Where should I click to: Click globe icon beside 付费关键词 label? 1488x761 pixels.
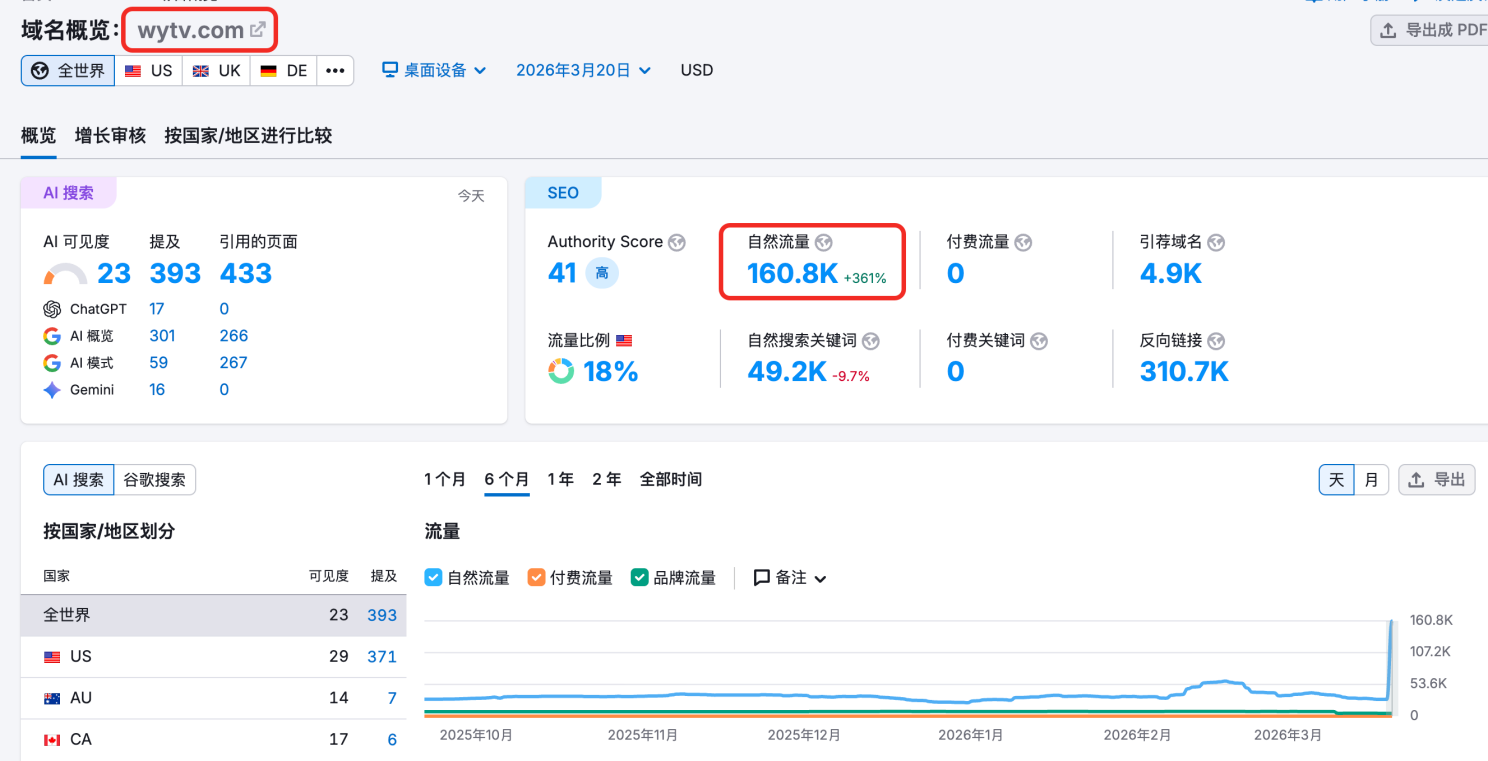click(1039, 341)
